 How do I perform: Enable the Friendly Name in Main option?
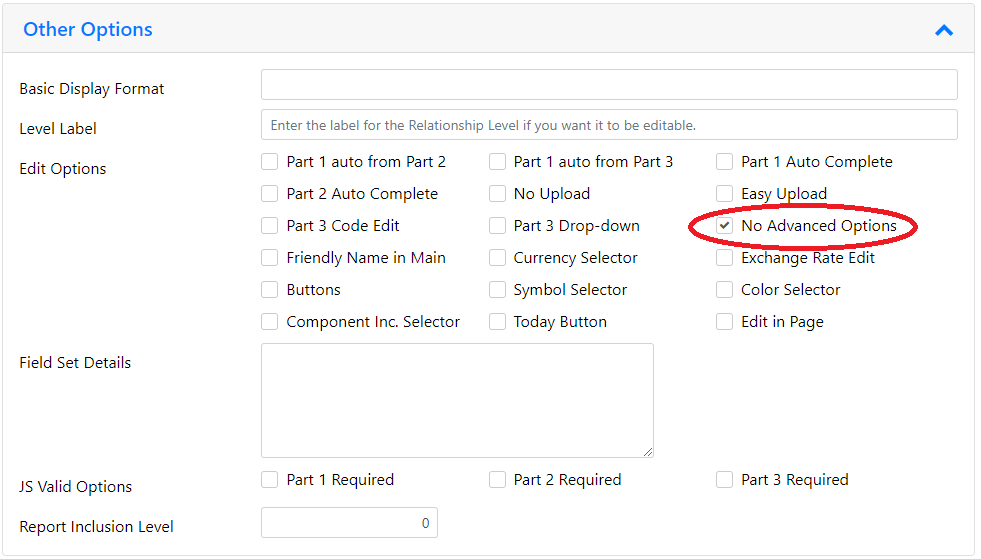(x=270, y=257)
